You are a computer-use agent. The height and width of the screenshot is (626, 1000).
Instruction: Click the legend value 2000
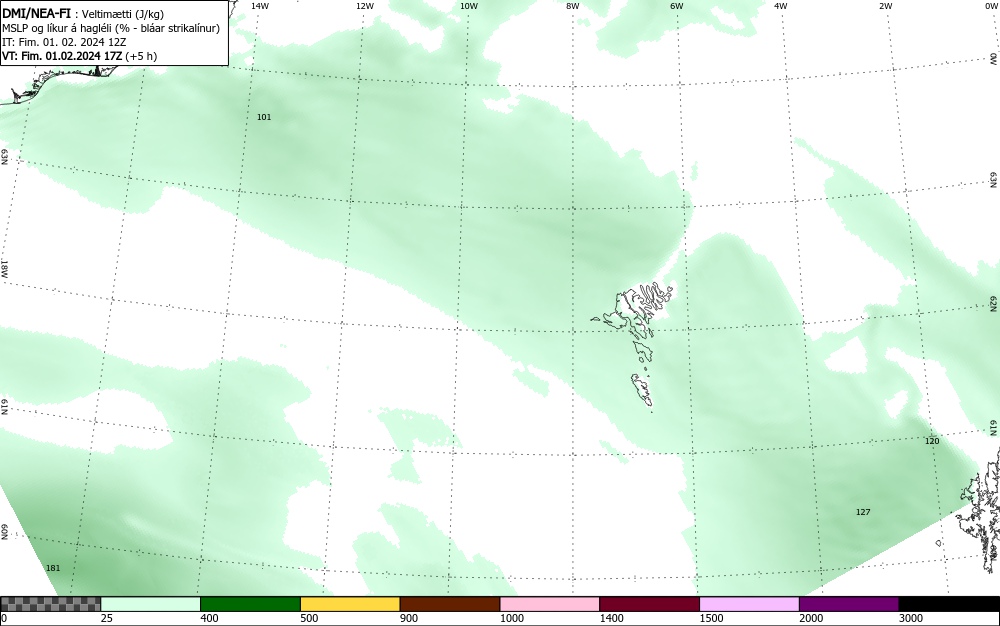(811, 618)
